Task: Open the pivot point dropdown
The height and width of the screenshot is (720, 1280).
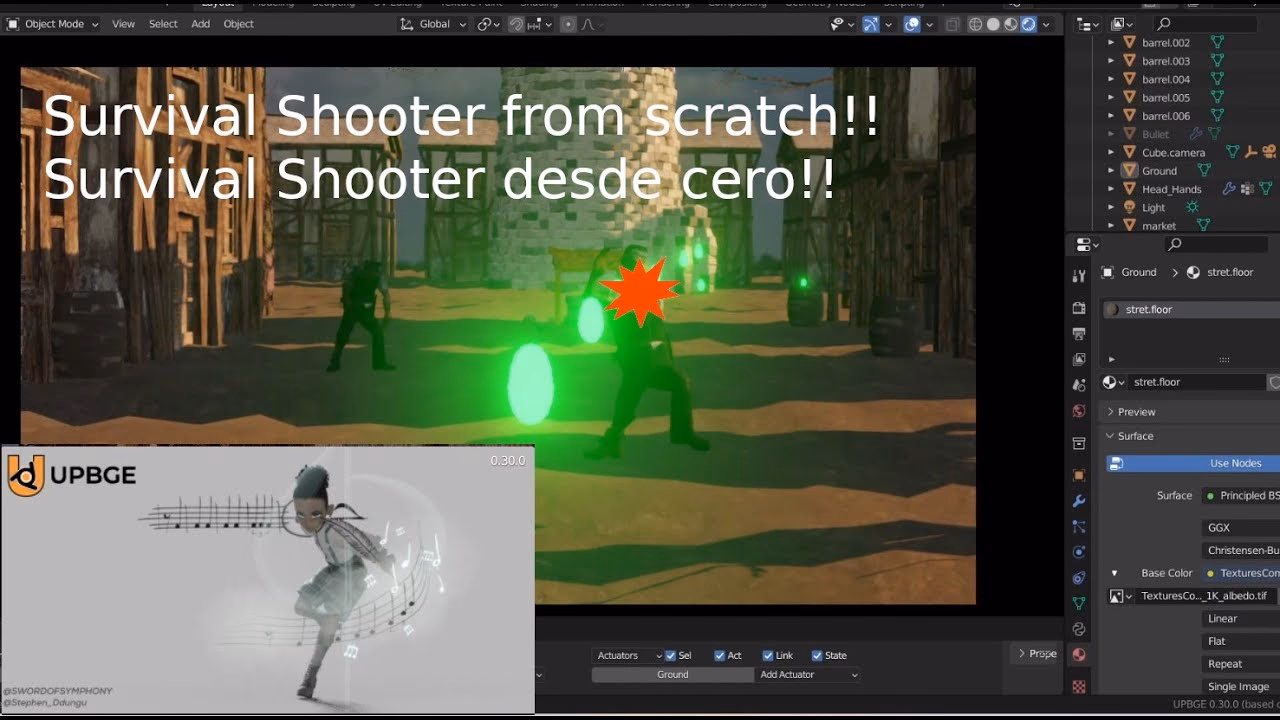Action: click(488, 24)
